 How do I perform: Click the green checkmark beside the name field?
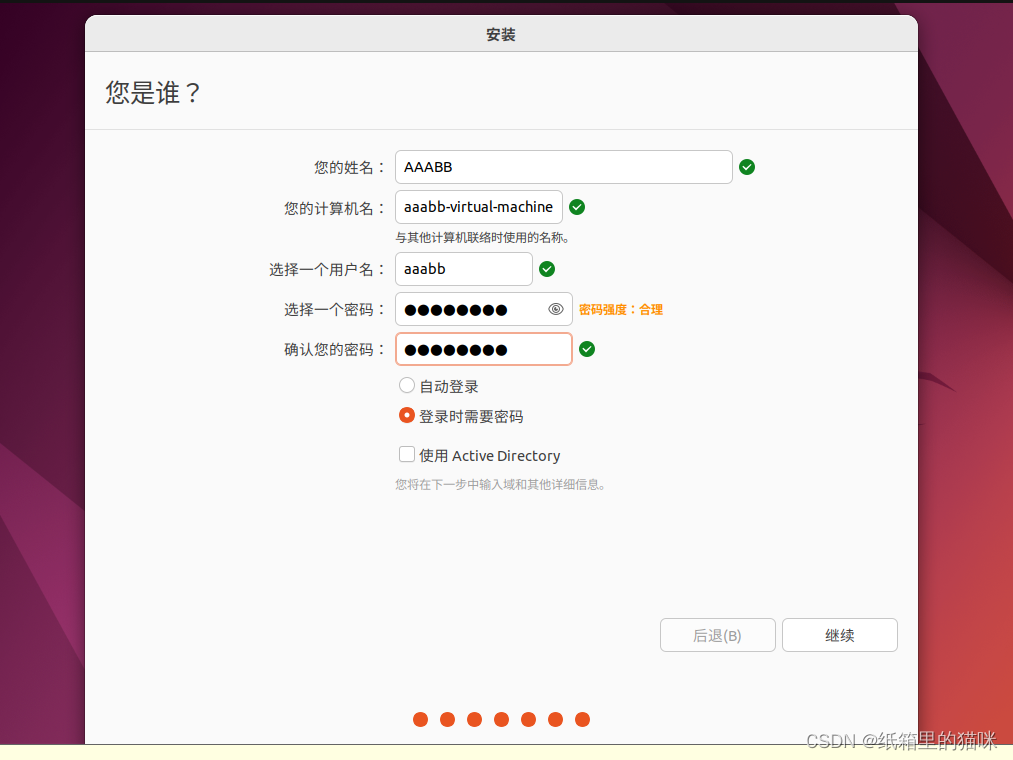pos(747,167)
